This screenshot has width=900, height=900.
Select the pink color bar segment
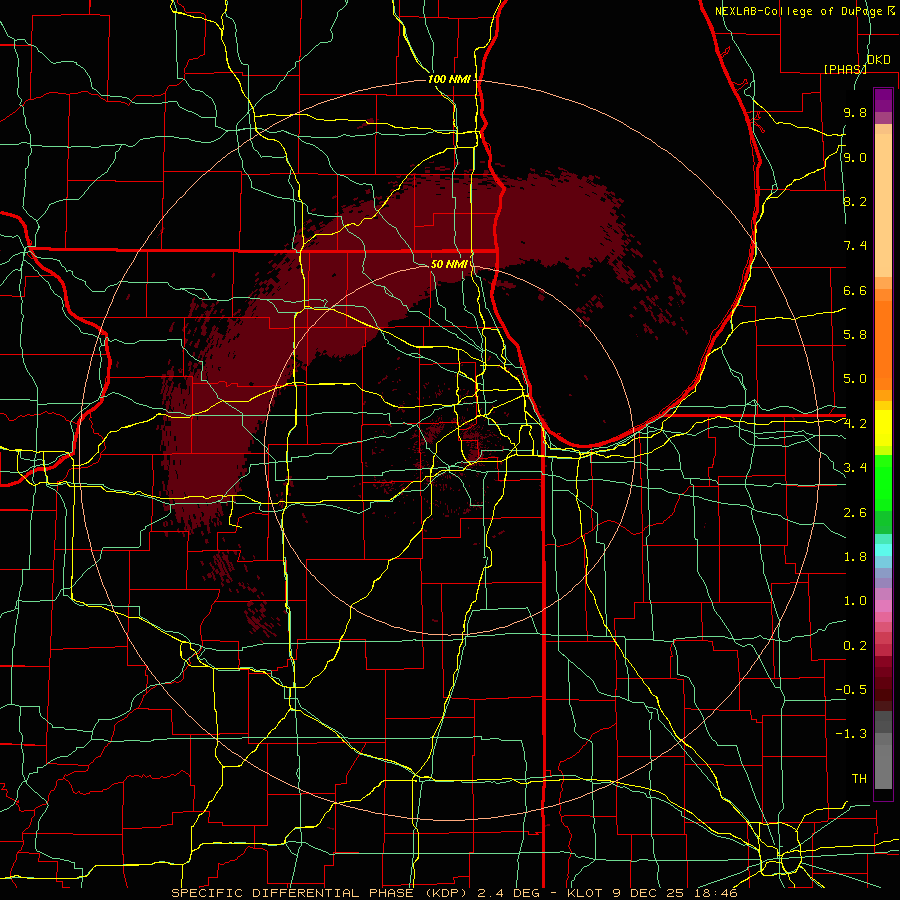pyautogui.click(x=883, y=606)
